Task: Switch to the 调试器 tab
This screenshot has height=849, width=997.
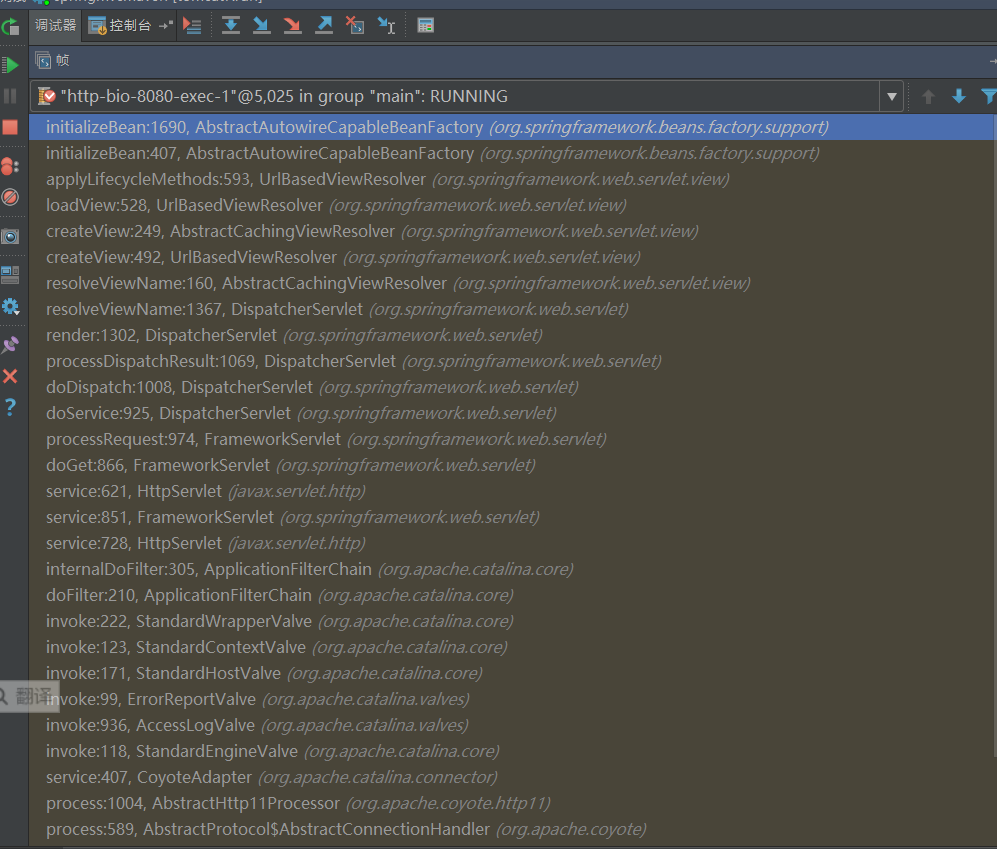Action: click(x=55, y=25)
